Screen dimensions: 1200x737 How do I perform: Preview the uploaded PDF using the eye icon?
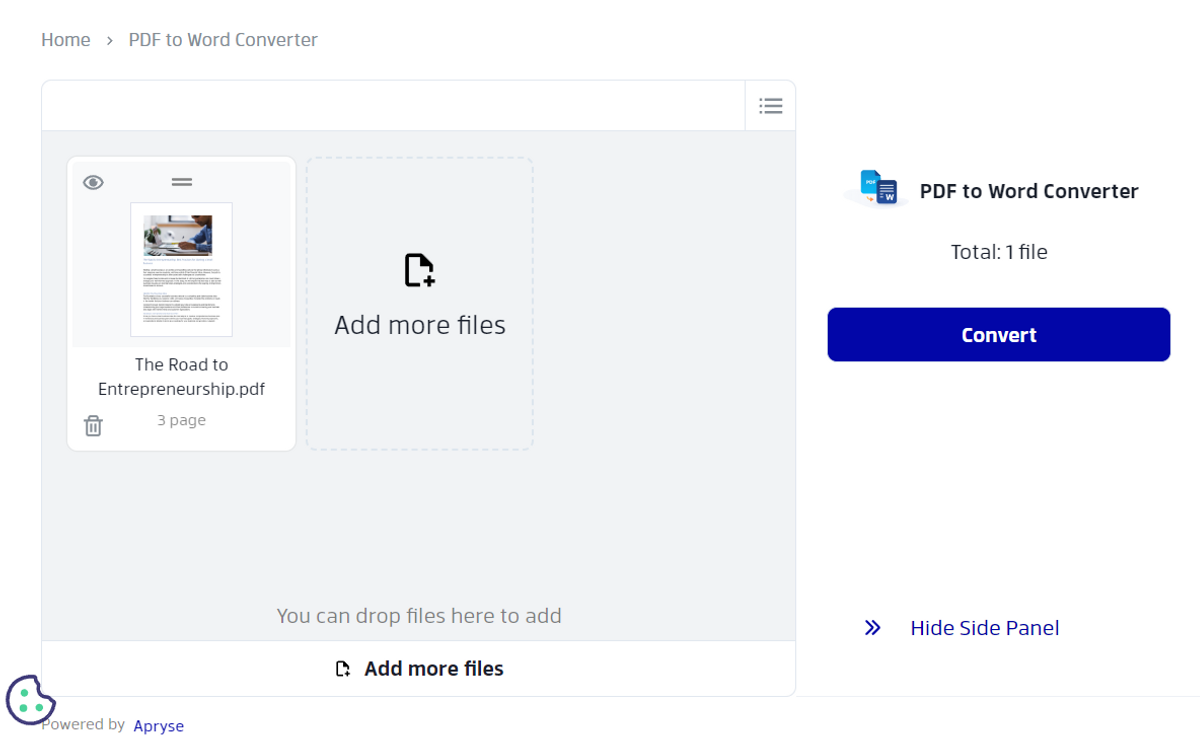(x=93, y=182)
